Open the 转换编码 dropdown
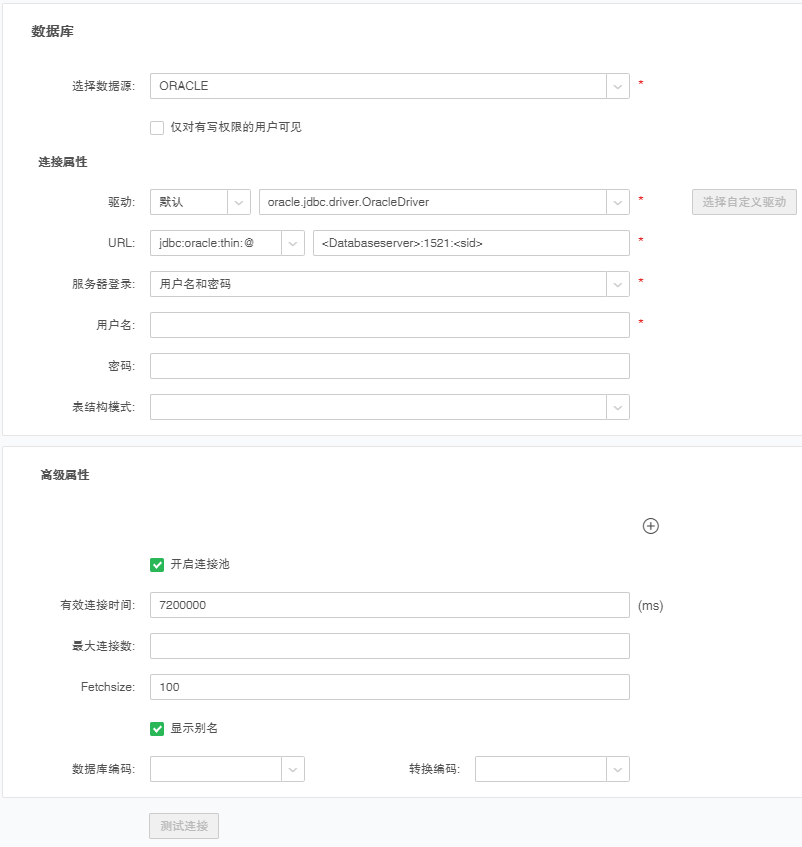Viewport: 802px width, 847px height. pyautogui.click(x=617, y=769)
